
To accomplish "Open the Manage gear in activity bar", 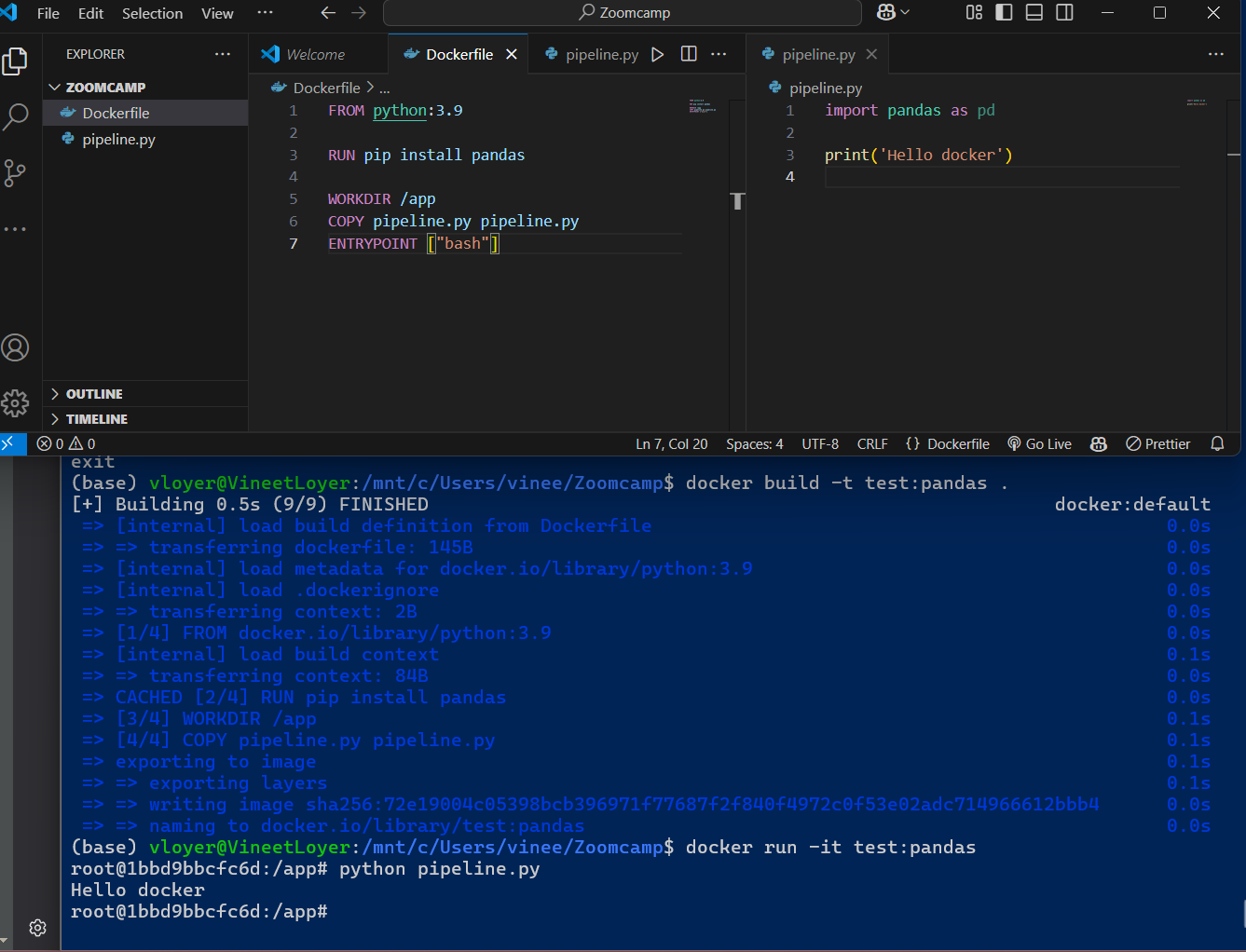I will pos(16,403).
